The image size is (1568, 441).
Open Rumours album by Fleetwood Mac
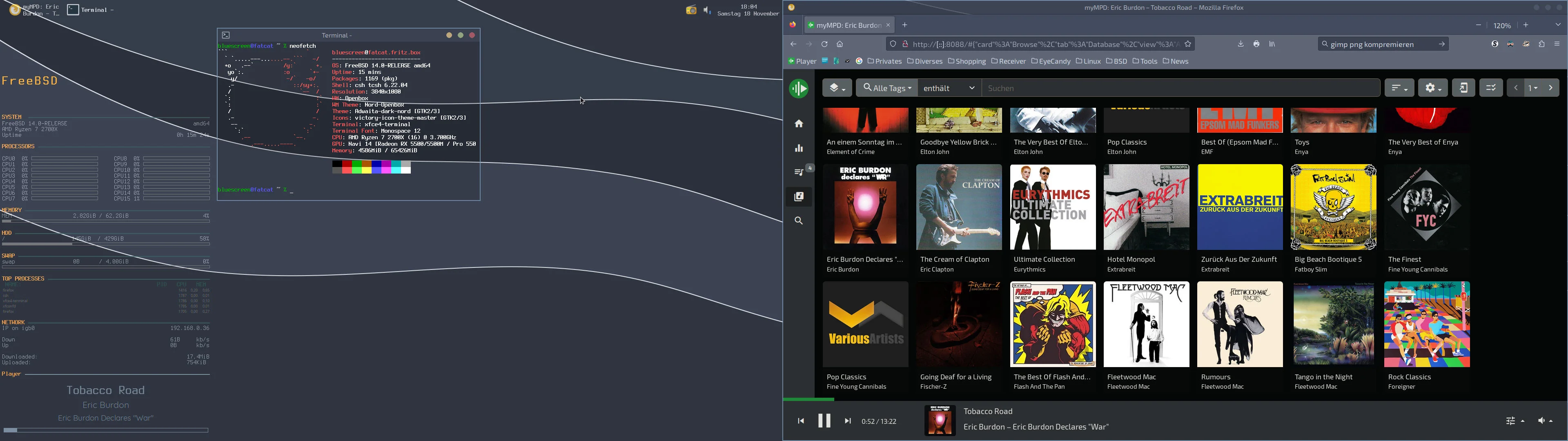tap(1240, 324)
